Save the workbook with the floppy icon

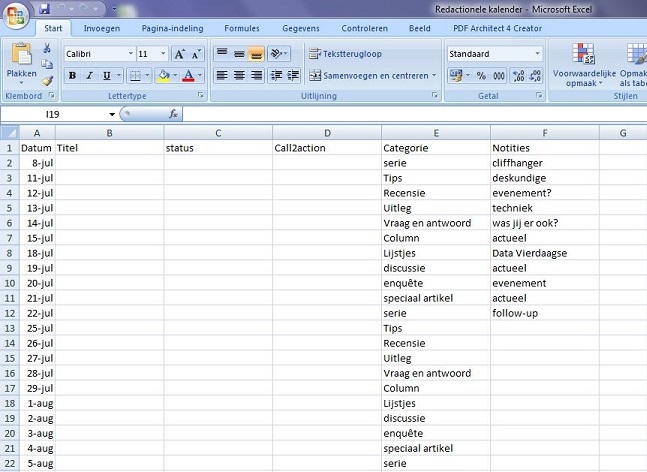pyautogui.click(x=45, y=8)
